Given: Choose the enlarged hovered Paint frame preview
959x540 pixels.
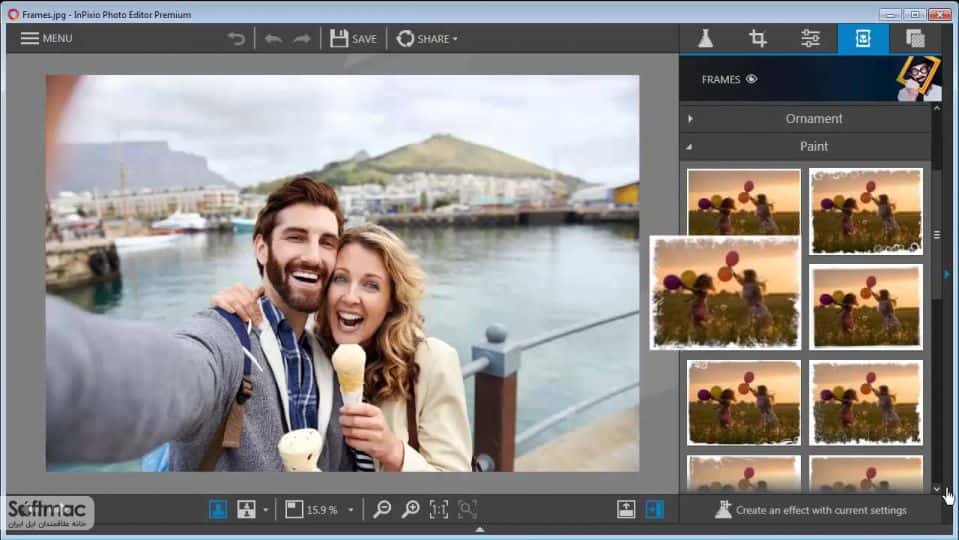Looking at the screenshot, I should pos(725,292).
